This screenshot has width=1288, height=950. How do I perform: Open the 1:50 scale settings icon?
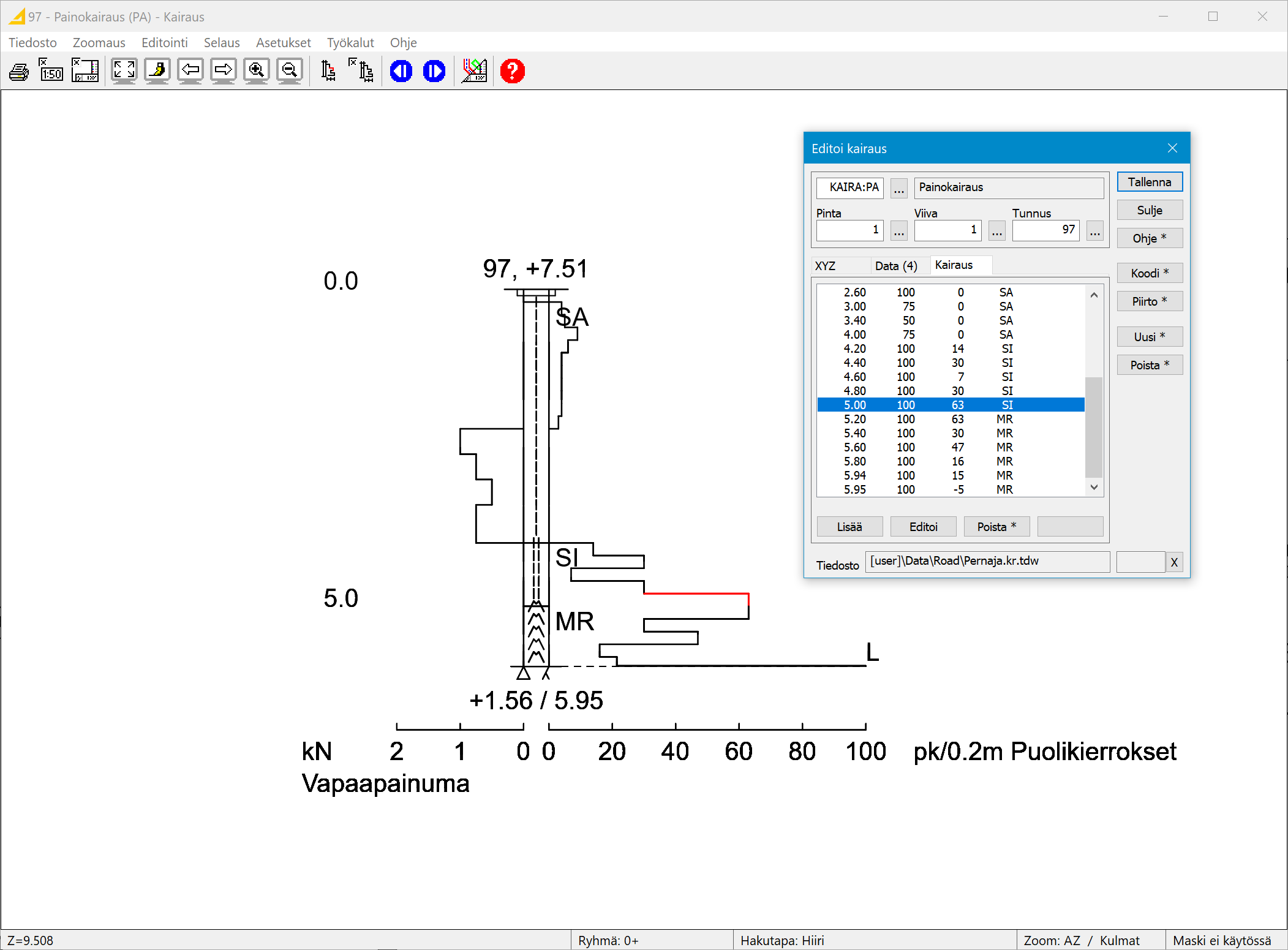coord(51,71)
